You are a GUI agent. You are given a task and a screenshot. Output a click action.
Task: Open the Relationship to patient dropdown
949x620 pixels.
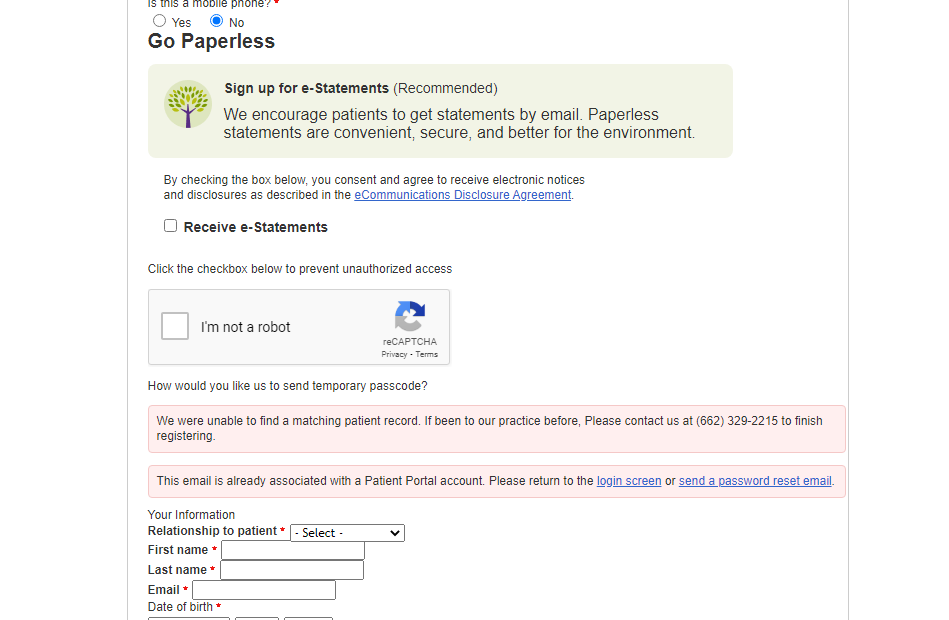pyautogui.click(x=347, y=533)
